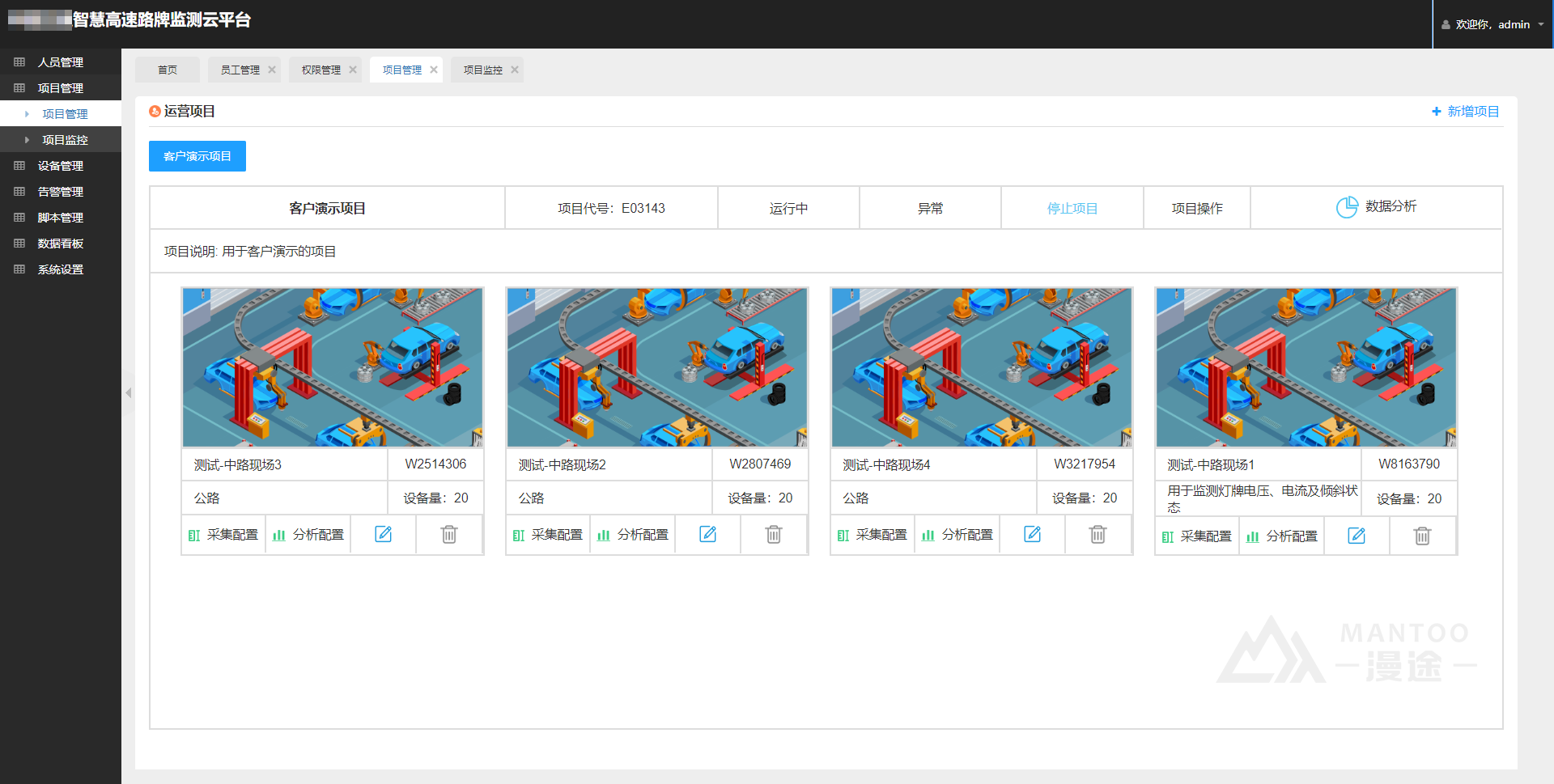Switch to the 权限管理 tab
The width and height of the screenshot is (1554, 784).
[x=321, y=70]
